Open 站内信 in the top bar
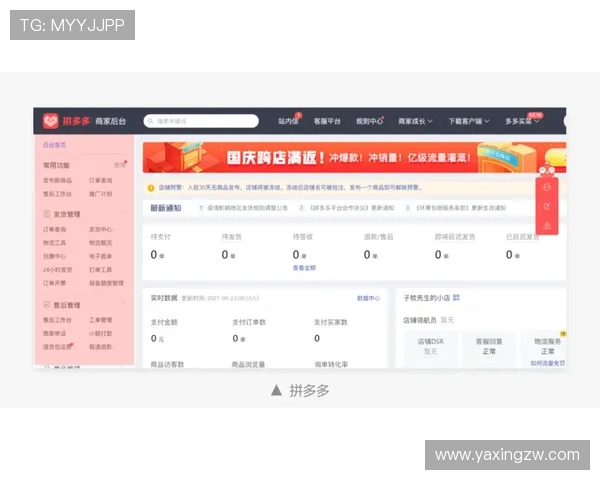The width and height of the screenshot is (600, 480). [288, 121]
